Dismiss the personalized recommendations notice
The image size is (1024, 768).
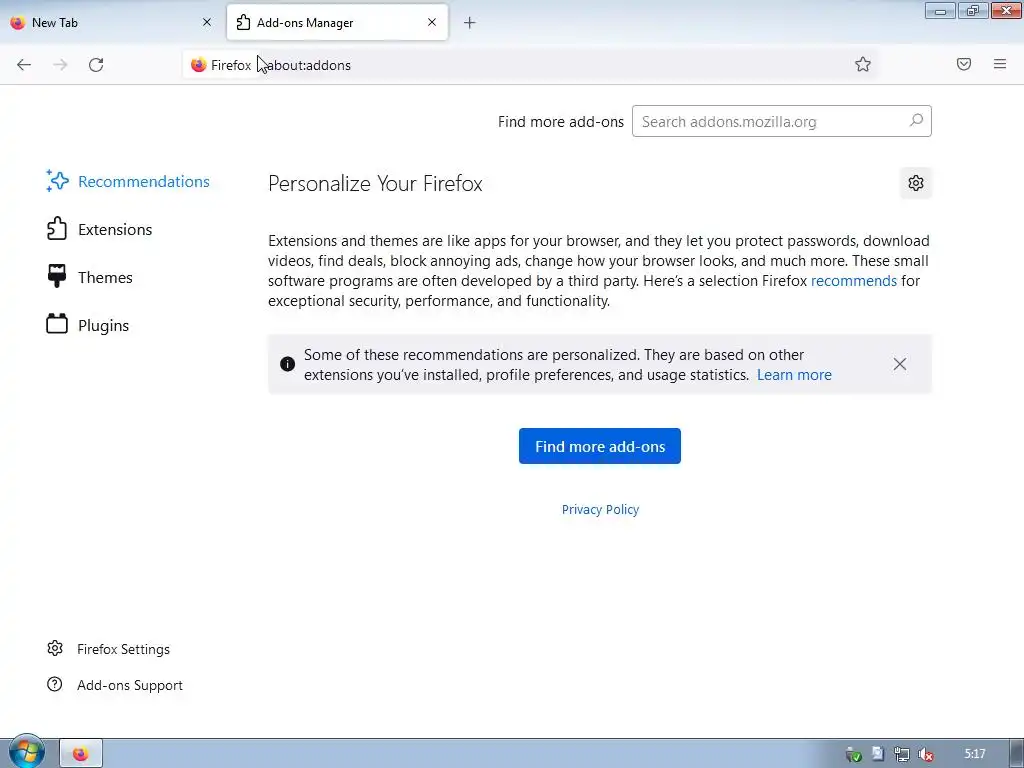click(x=900, y=364)
